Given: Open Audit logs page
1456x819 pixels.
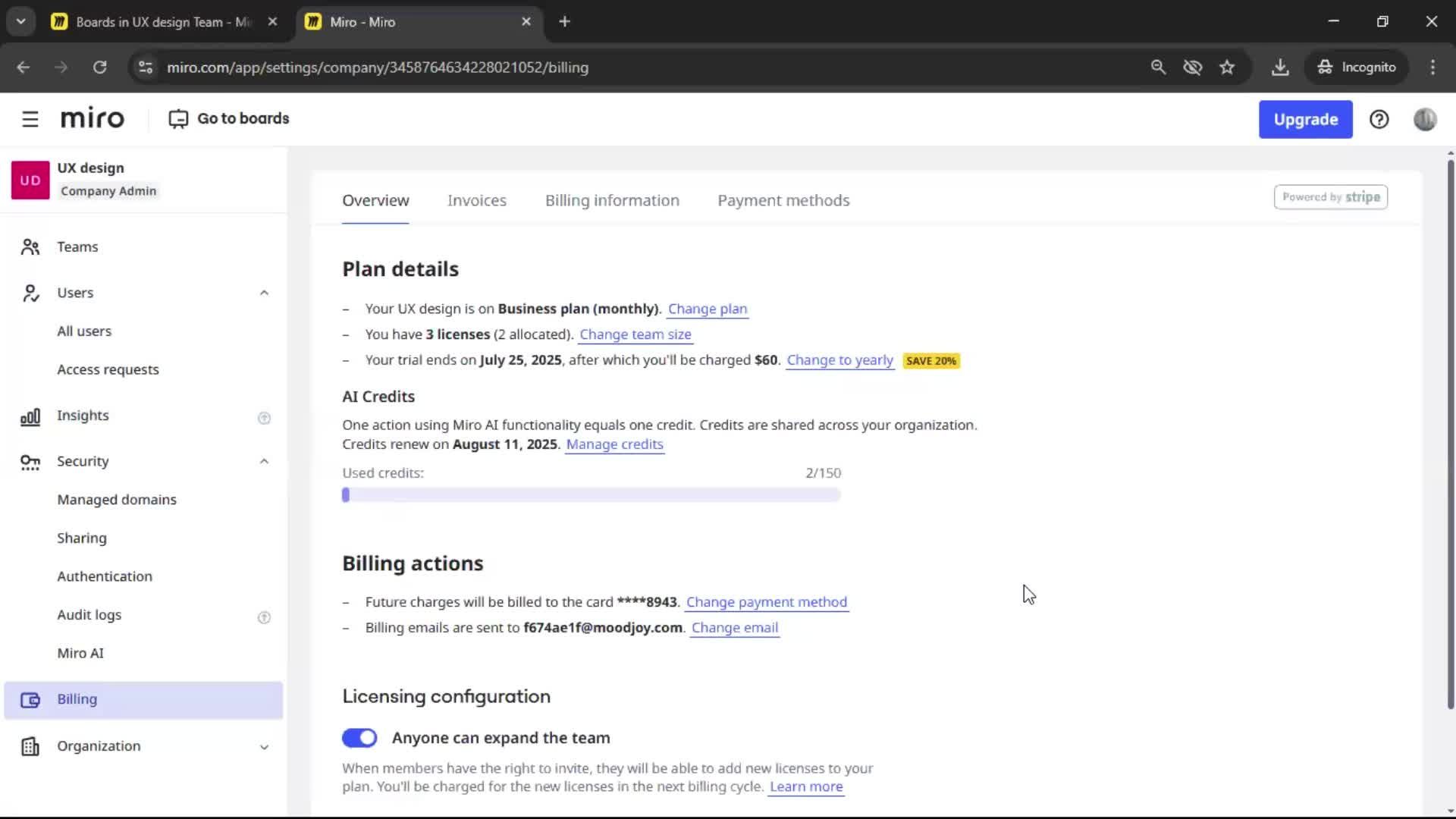Looking at the screenshot, I should point(89,615).
